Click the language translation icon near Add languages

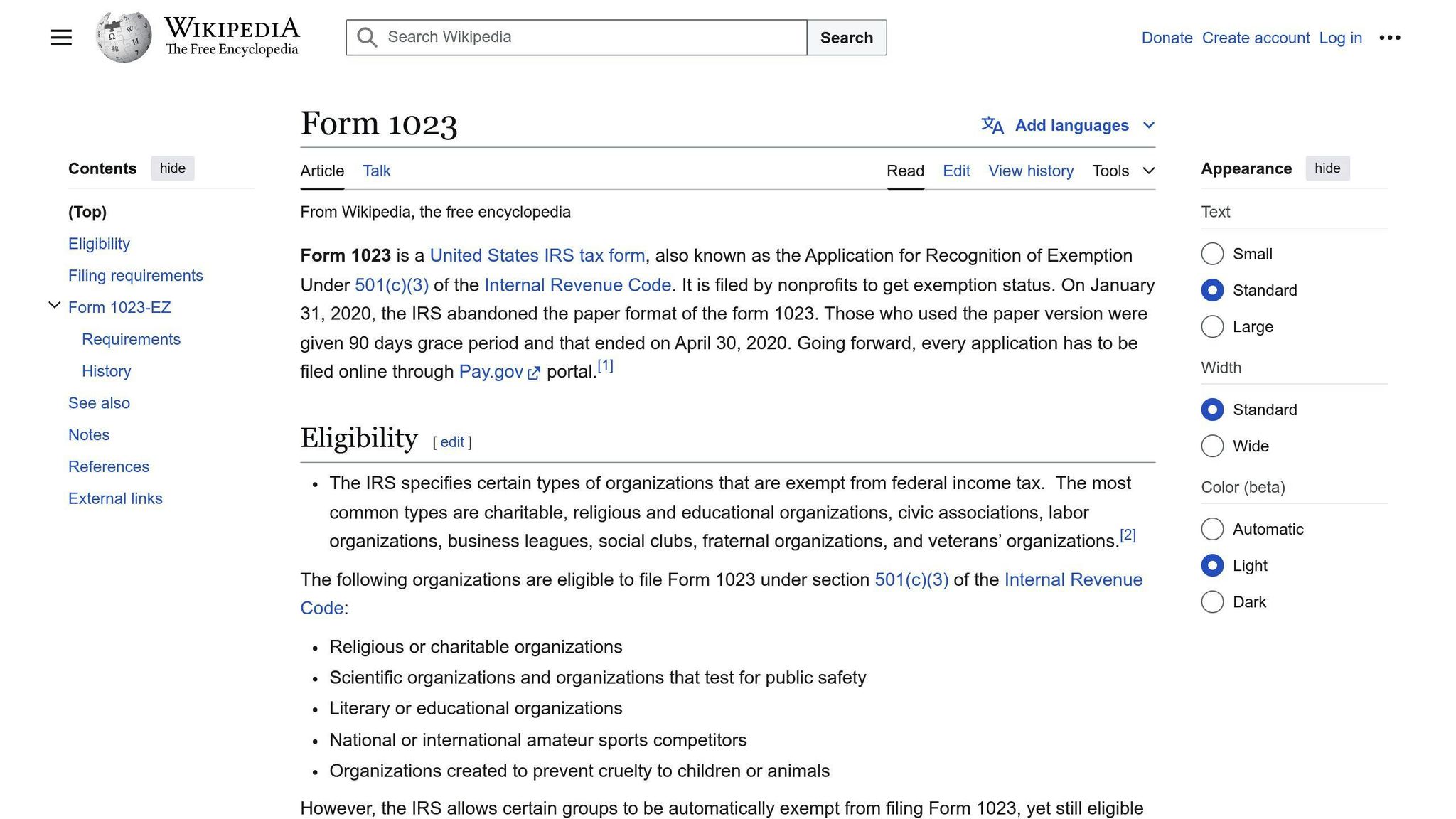pos(991,125)
